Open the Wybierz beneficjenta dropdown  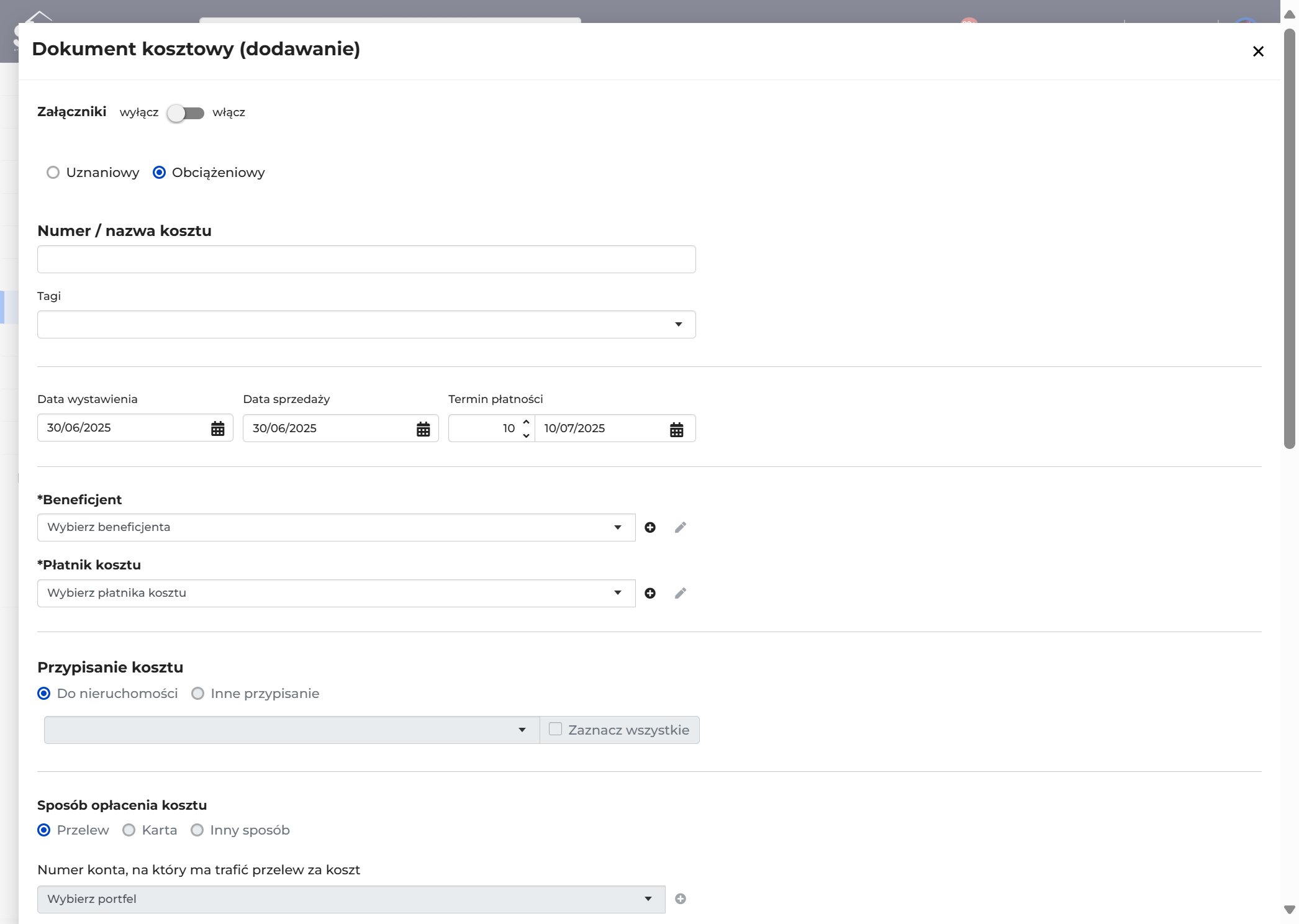click(336, 527)
